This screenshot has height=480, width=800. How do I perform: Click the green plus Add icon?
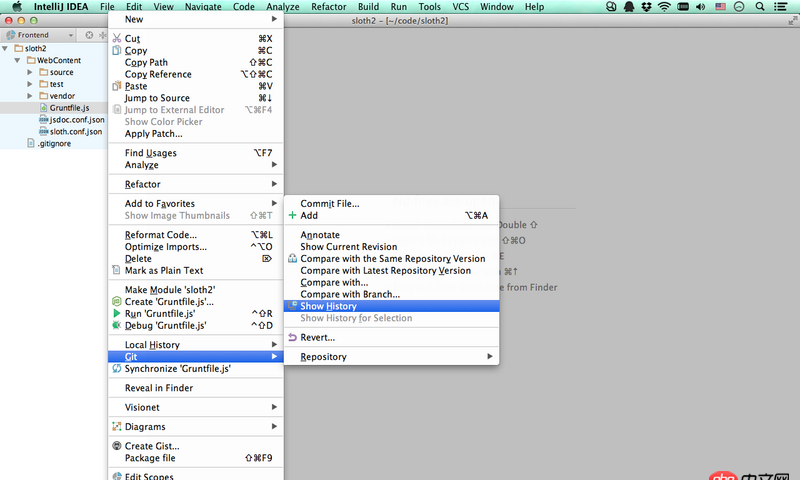[292, 215]
